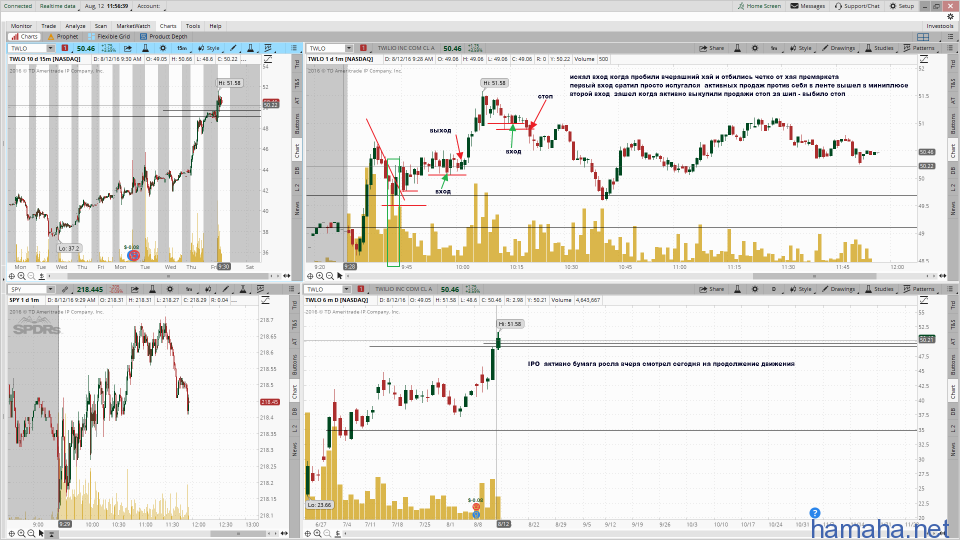Open Studies in the top-right TWLO chart toolbar
This screenshot has height=540, width=960.
pyautogui.click(x=879, y=48)
